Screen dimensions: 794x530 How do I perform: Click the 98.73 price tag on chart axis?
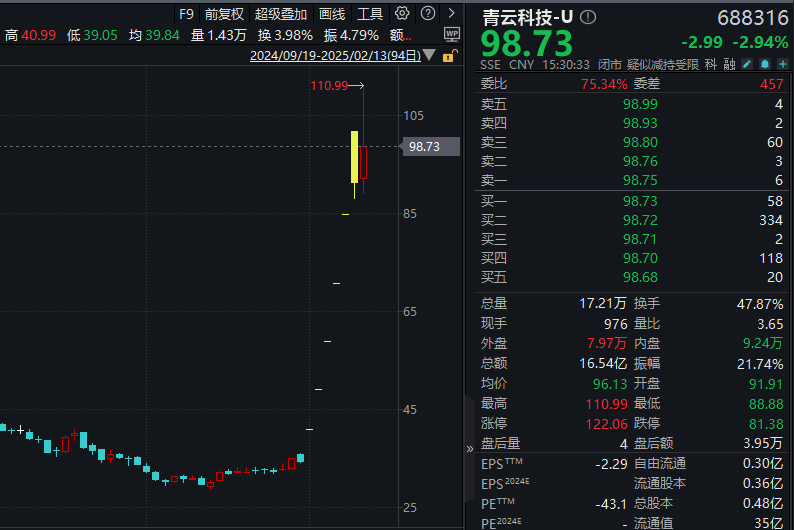point(431,147)
